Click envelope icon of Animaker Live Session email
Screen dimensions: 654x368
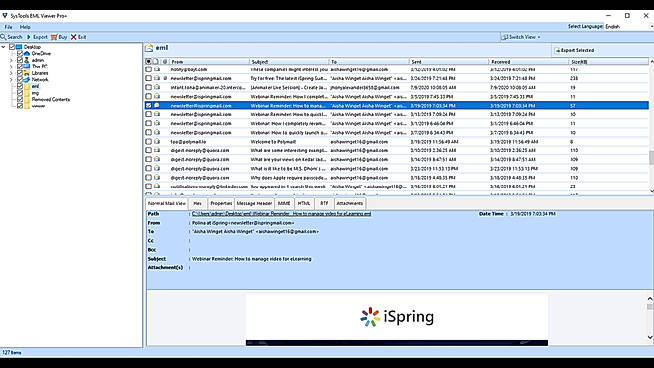tap(157, 87)
